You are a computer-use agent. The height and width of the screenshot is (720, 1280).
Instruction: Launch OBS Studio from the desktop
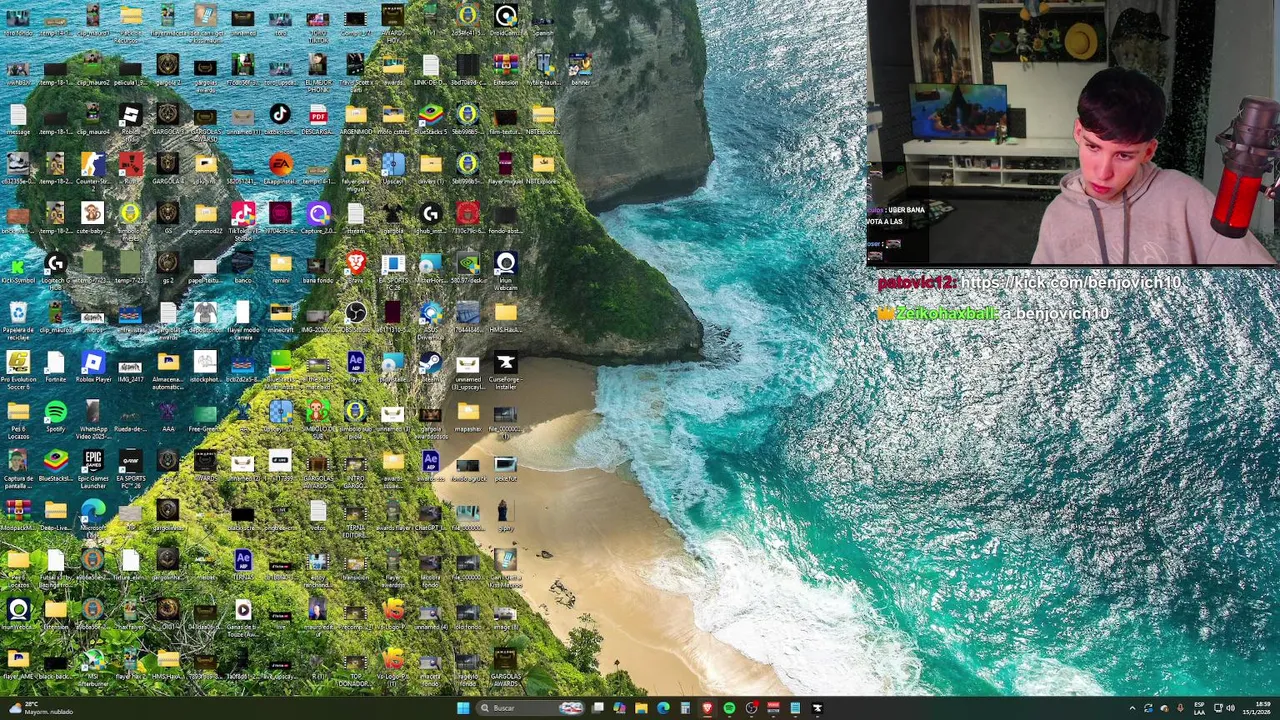pyautogui.click(x=355, y=318)
